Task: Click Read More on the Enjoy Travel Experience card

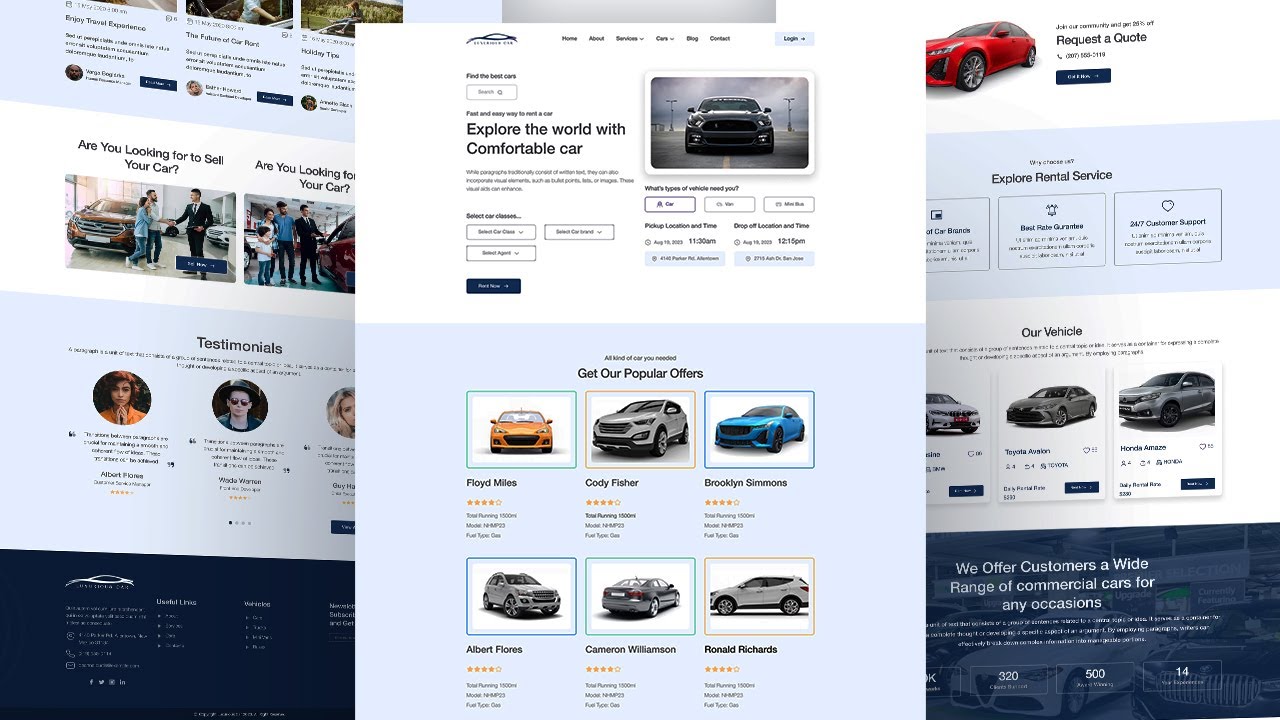Action: [158, 84]
